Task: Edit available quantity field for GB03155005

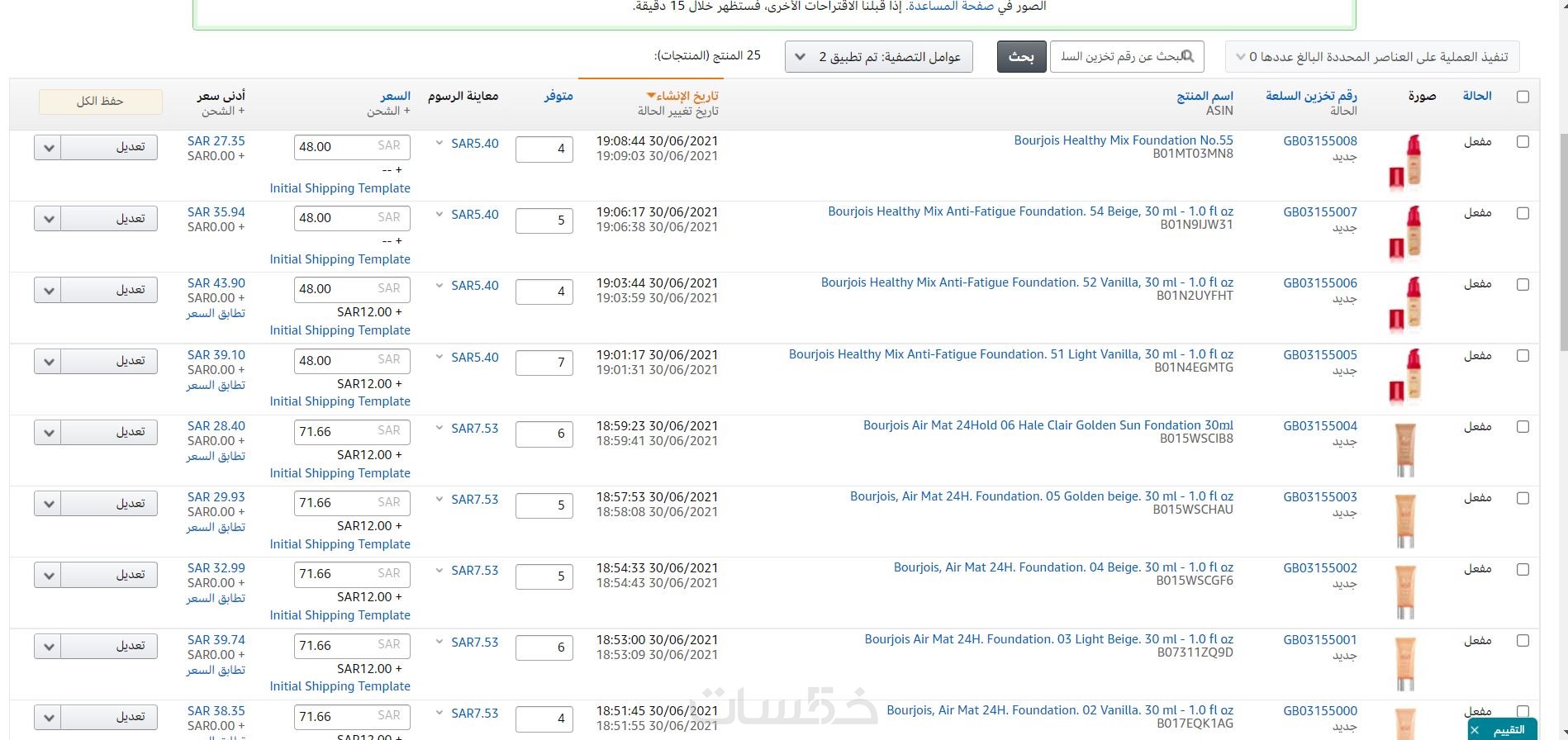Action: tap(544, 363)
